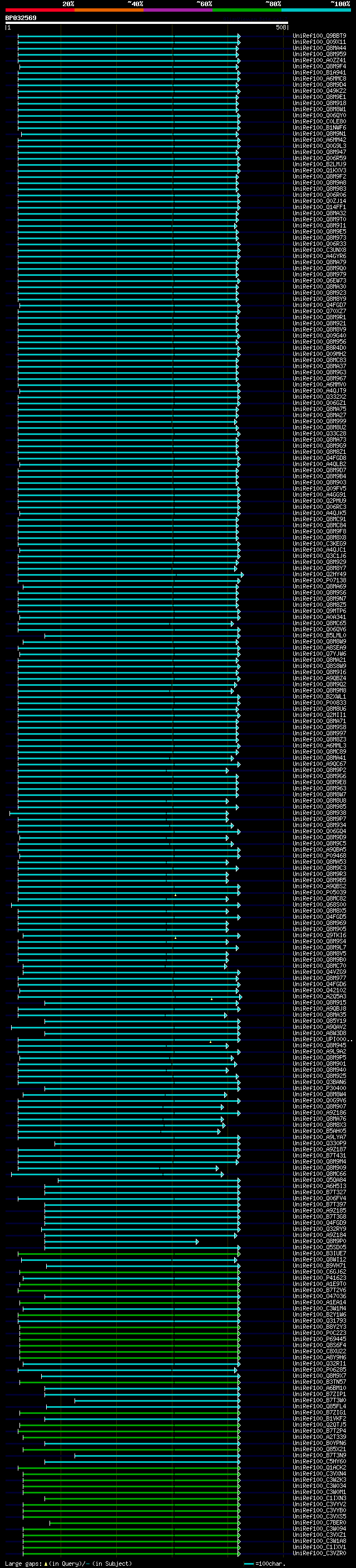This screenshot has width=356, height=1568.
Task: Select hit UniRef100_B2XWL1
Action: (319, 697)
